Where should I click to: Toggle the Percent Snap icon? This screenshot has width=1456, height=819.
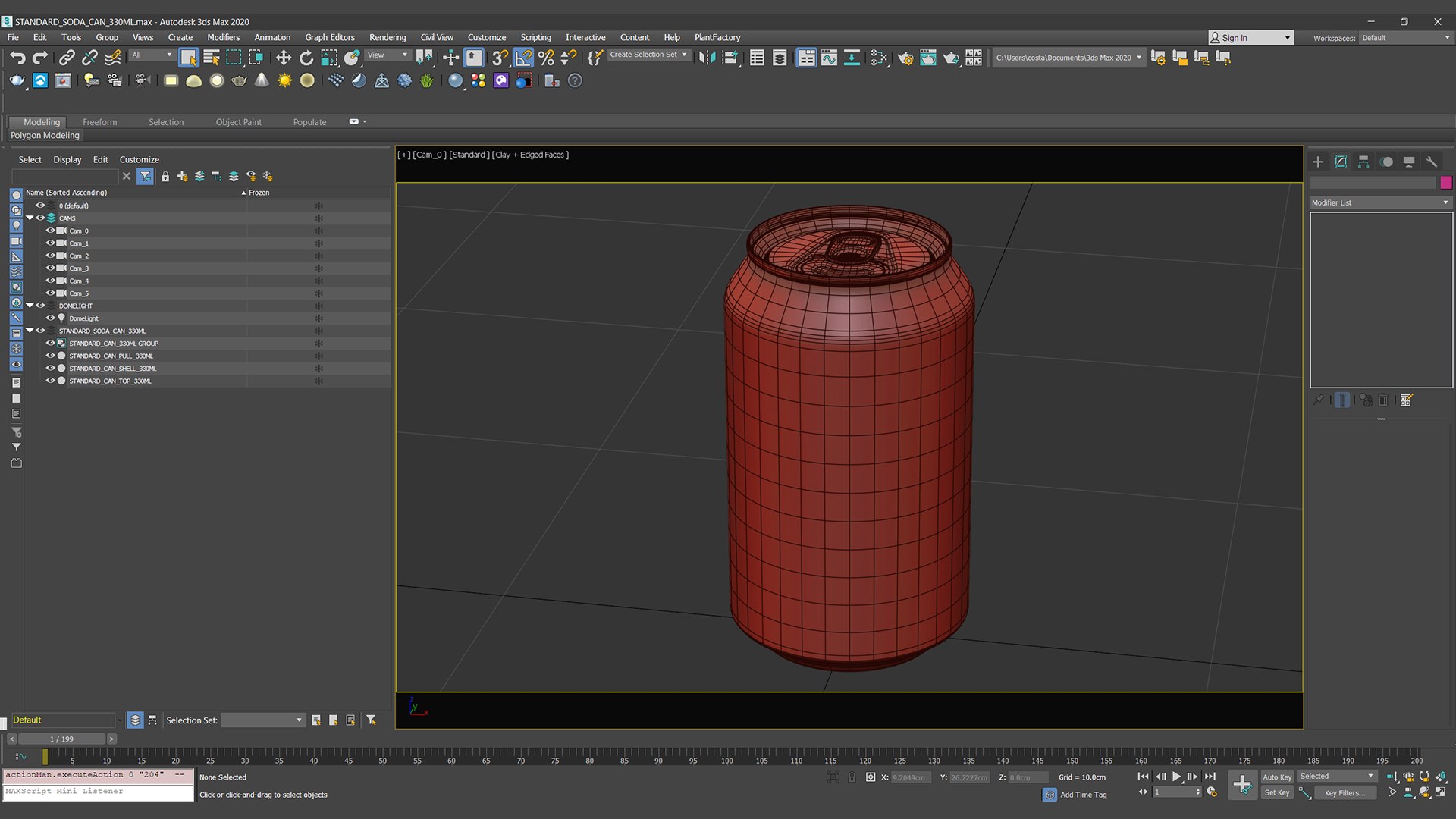pos(546,58)
